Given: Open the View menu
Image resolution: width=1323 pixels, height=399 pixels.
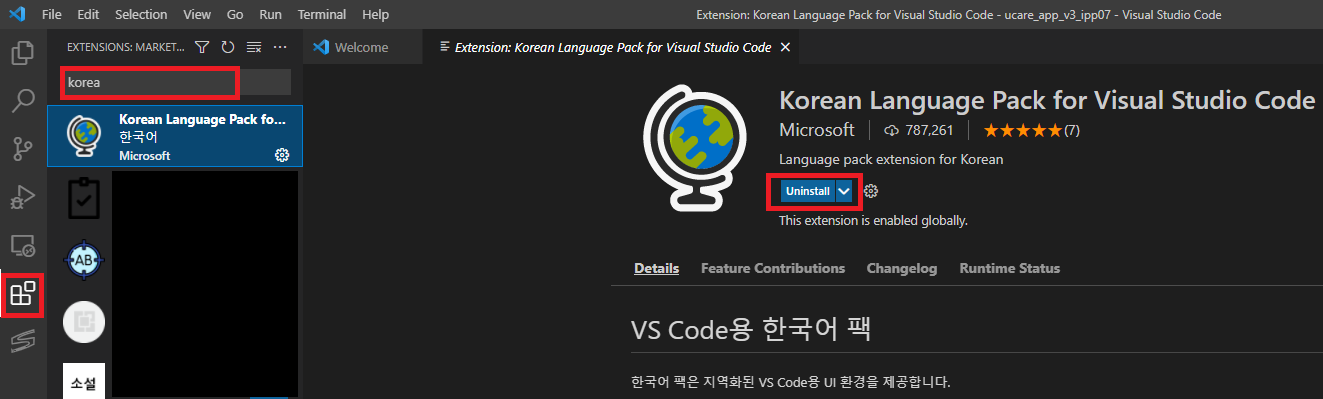Looking at the screenshot, I should pyautogui.click(x=197, y=15).
